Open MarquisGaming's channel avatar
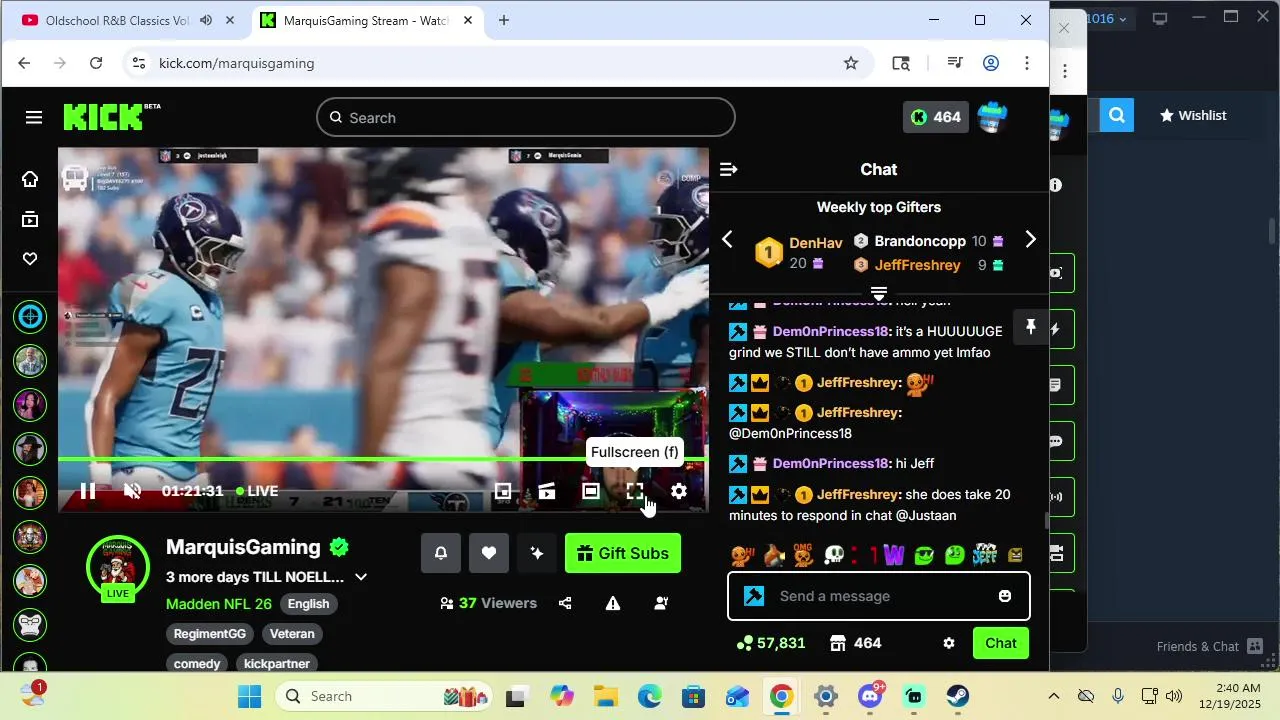Viewport: 1280px width, 720px height. pos(118,566)
